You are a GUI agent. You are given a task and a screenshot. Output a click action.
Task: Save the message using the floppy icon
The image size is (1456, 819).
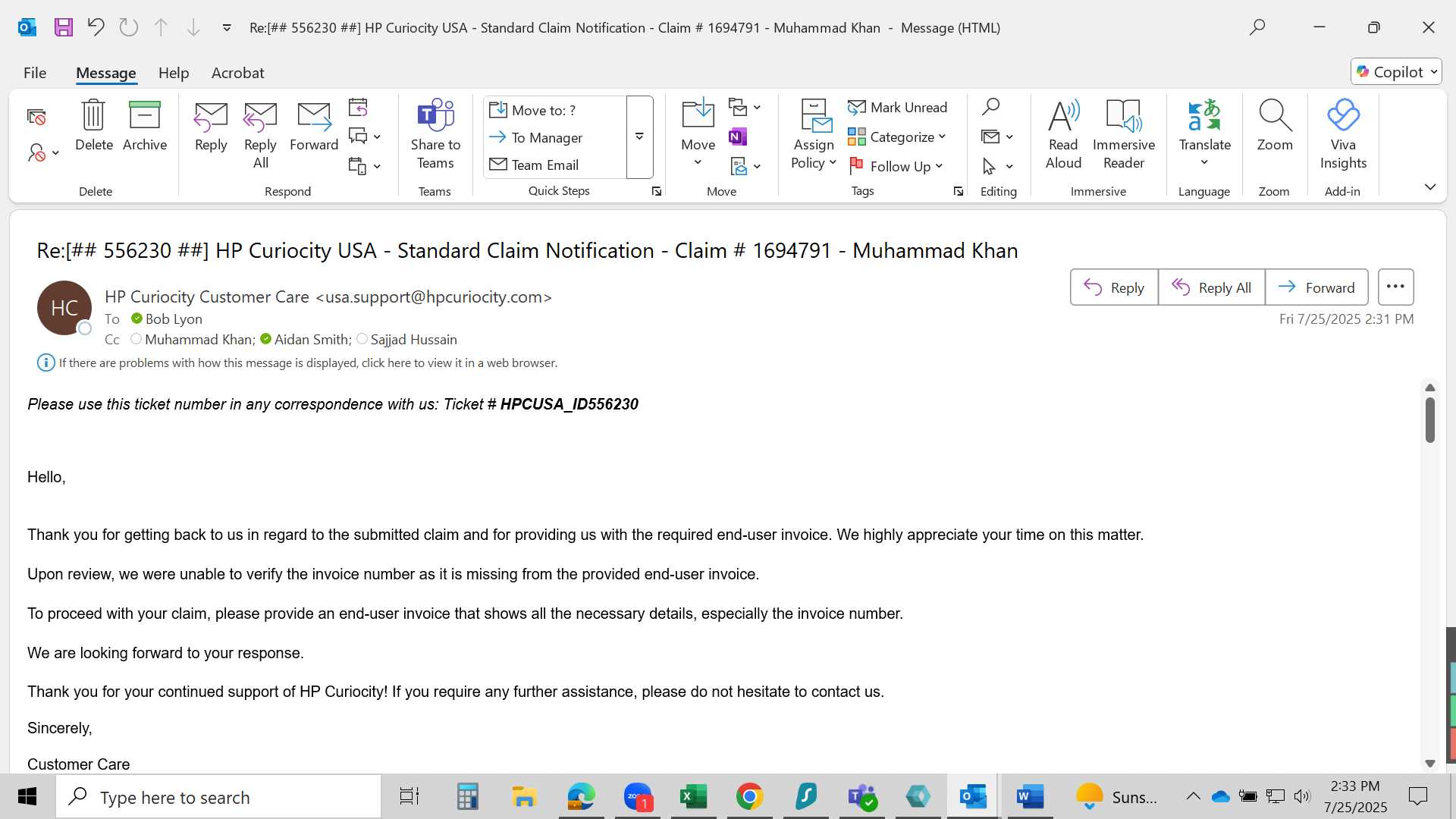tap(64, 27)
